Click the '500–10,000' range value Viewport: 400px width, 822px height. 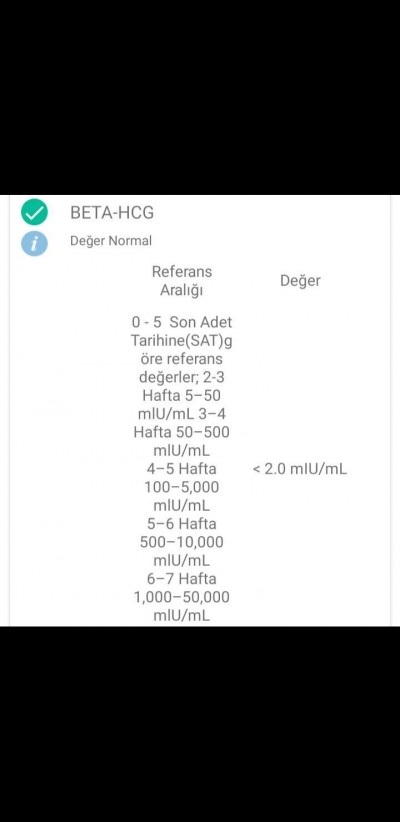(x=181, y=542)
